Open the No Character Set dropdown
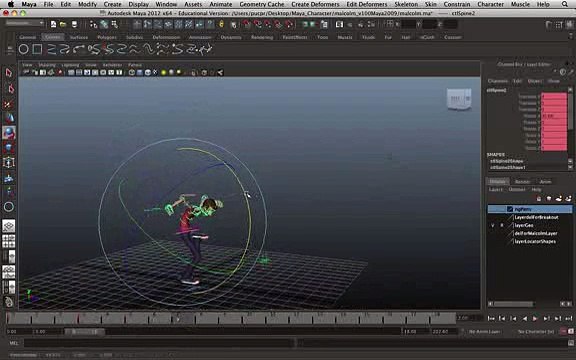This screenshot has height=360, width=576. [536, 331]
